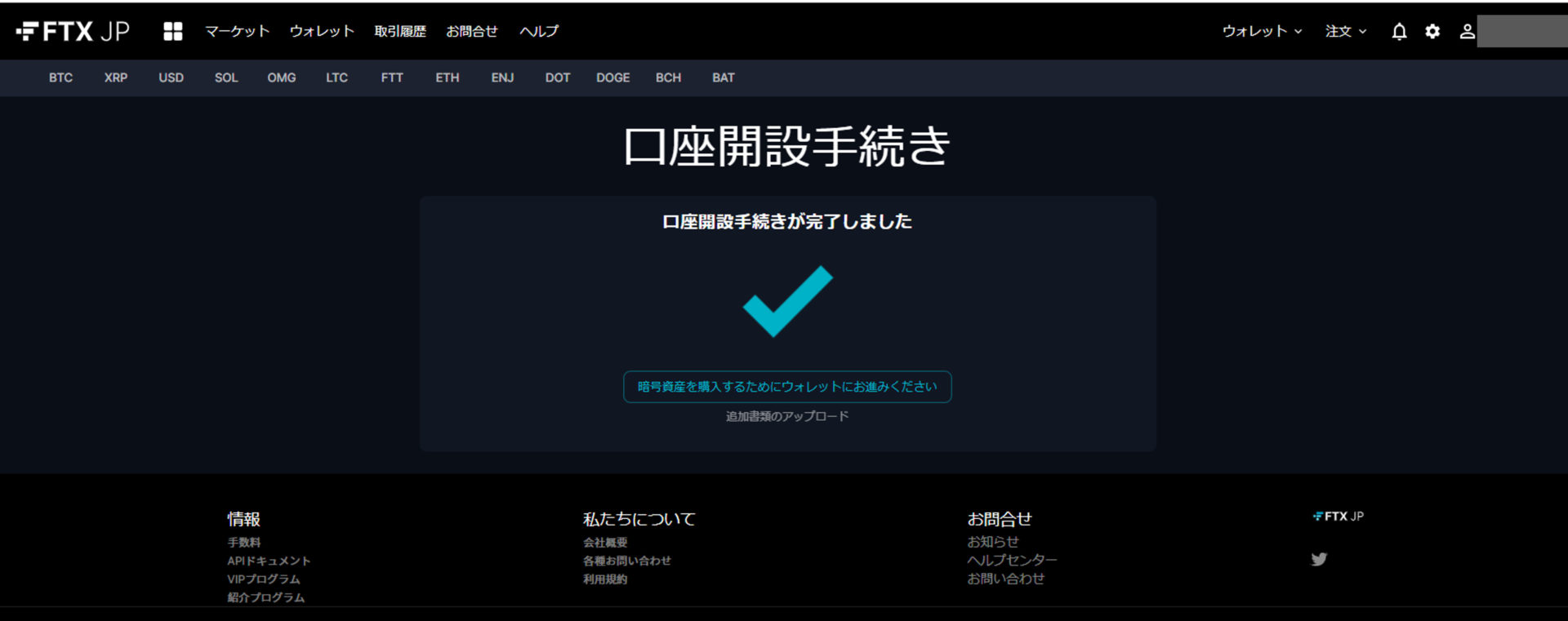Open the マーケット menu item
1568x621 pixels.
coord(237,31)
